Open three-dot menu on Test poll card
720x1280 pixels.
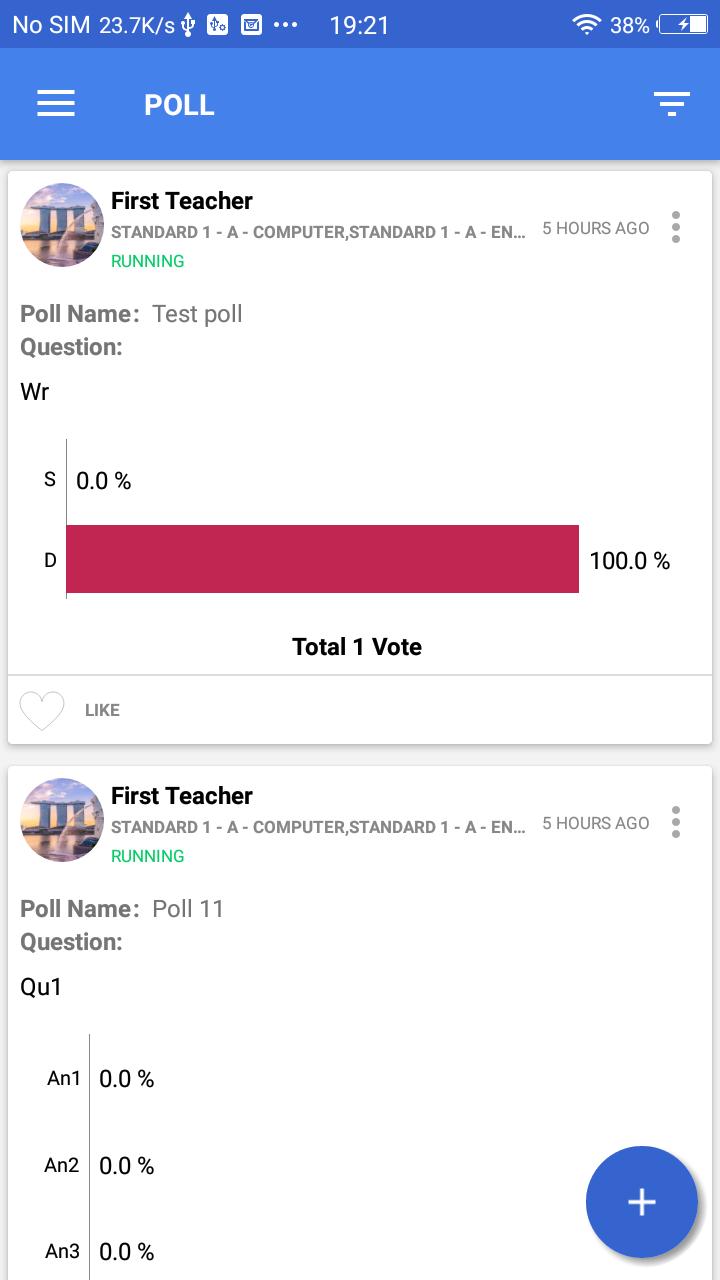[x=676, y=227]
